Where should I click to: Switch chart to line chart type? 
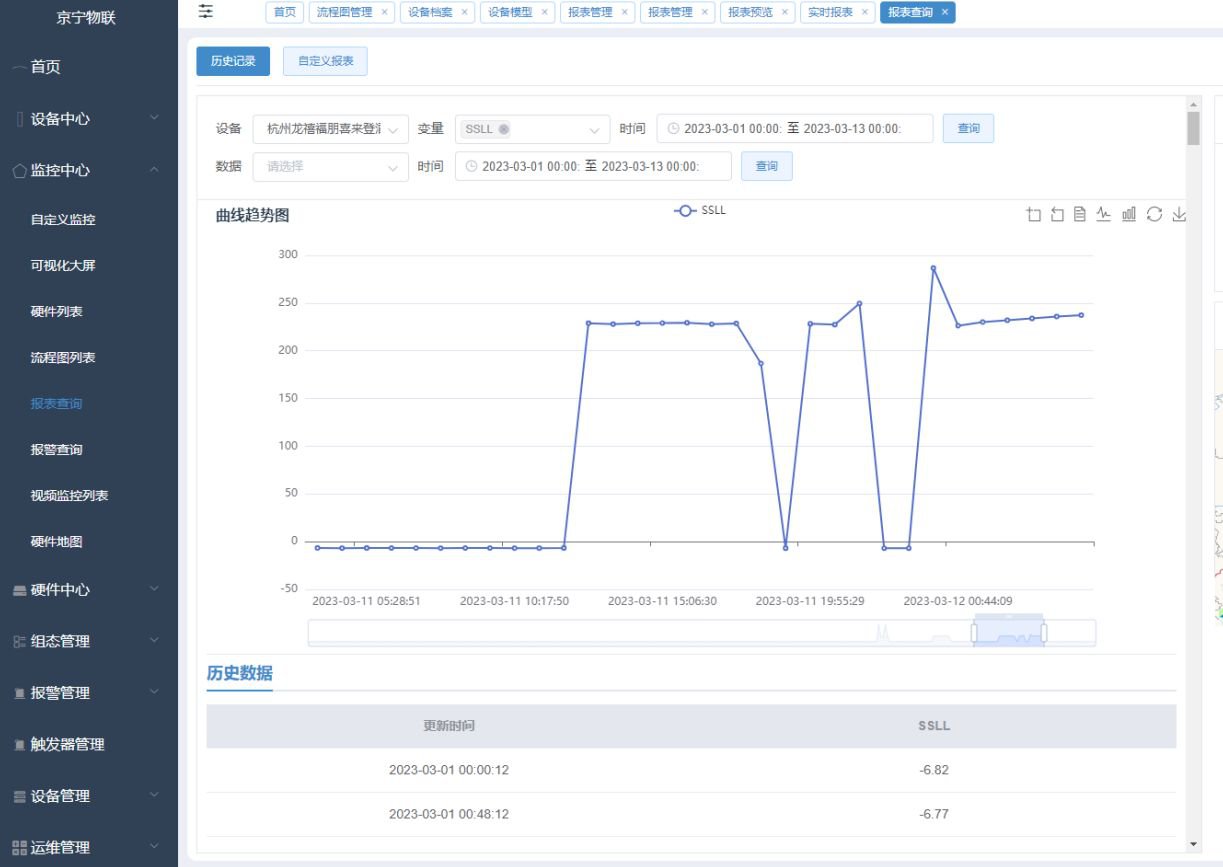1104,214
